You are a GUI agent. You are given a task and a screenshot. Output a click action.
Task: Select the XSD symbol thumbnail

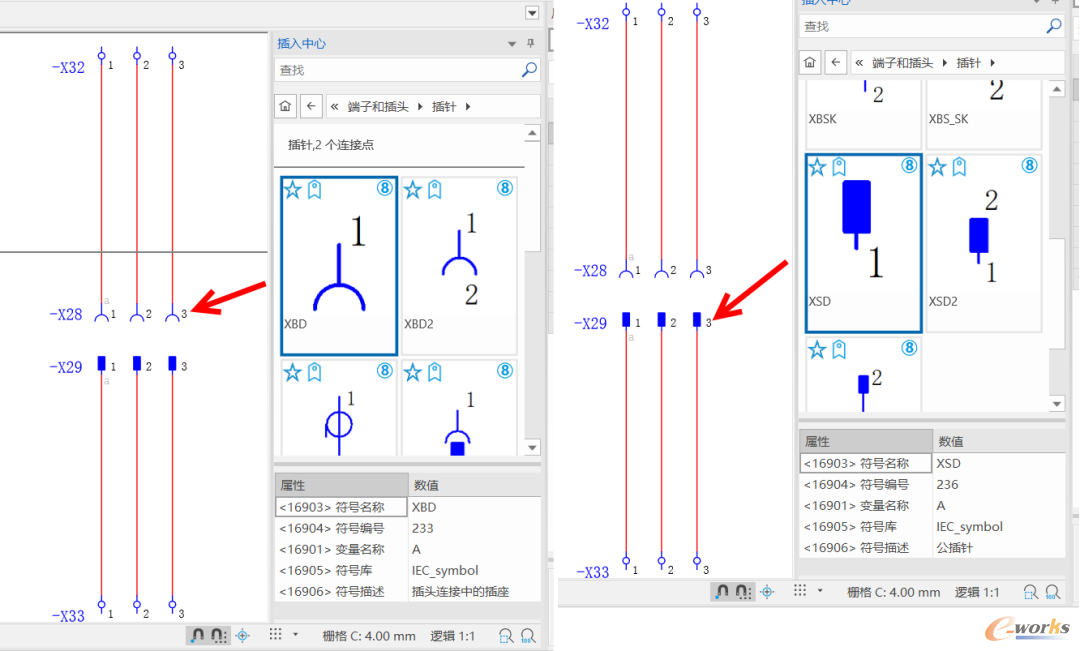tap(863, 243)
